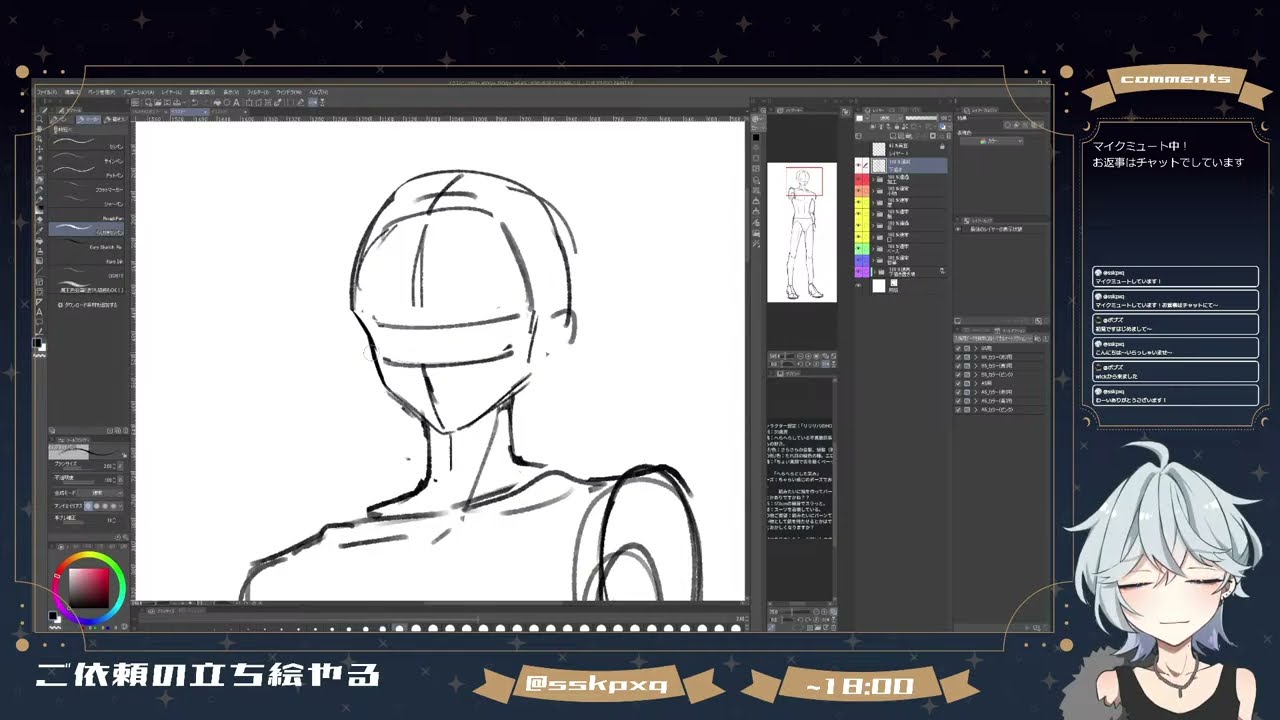Expand the BS用 auto action
The image size is (1280, 720).
tap(976, 348)
